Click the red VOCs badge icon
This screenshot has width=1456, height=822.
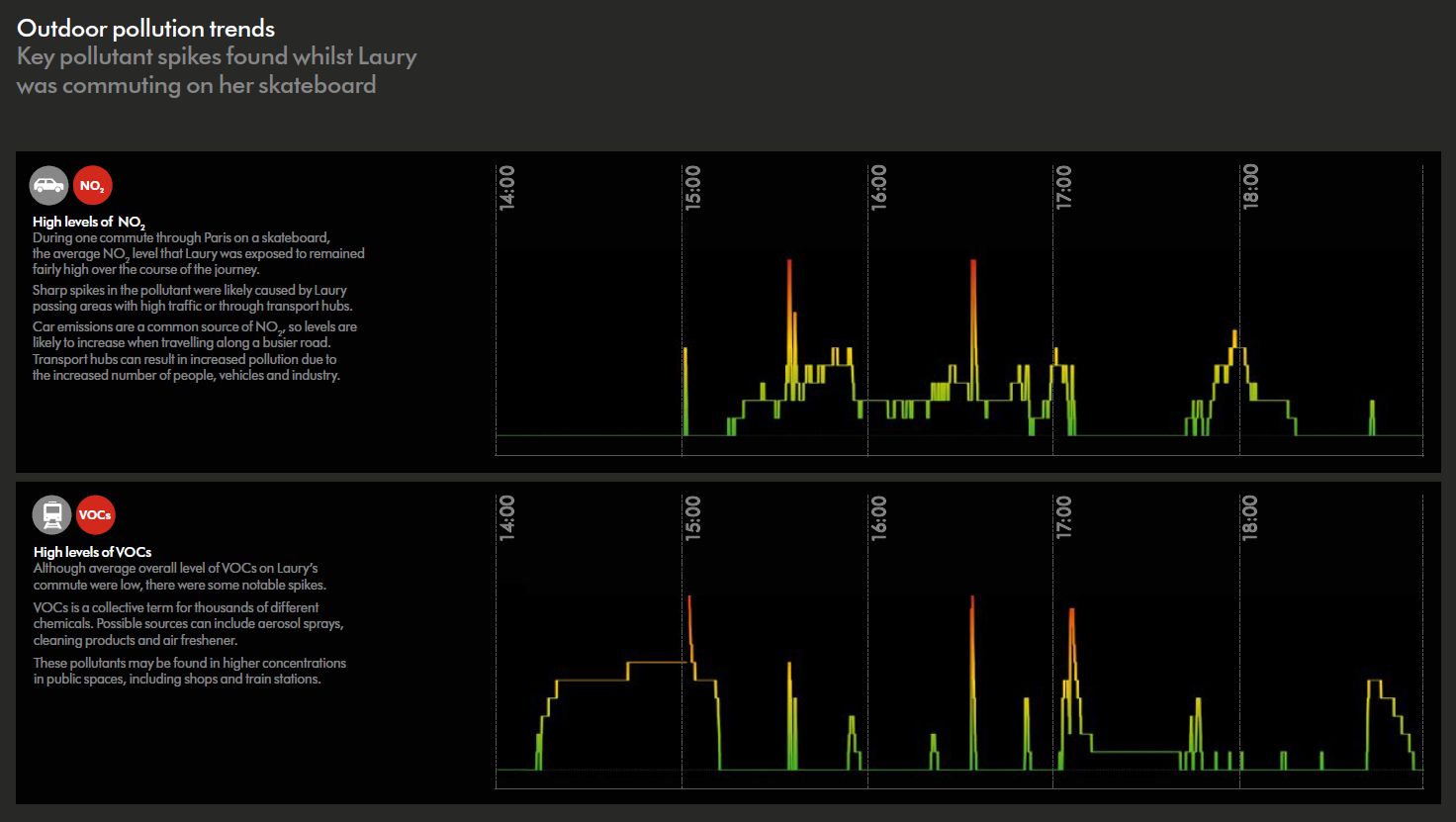tap(95, 514)
